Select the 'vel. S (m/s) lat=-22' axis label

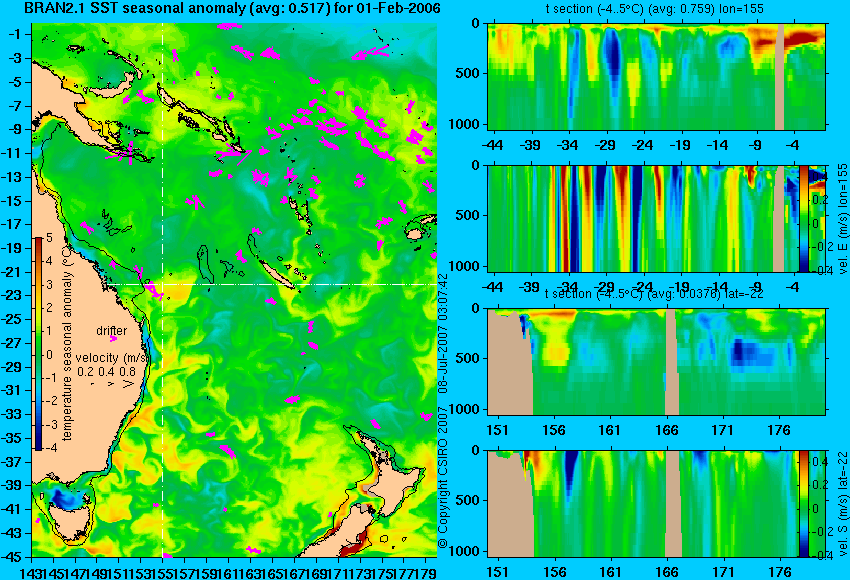coord(842,503)
